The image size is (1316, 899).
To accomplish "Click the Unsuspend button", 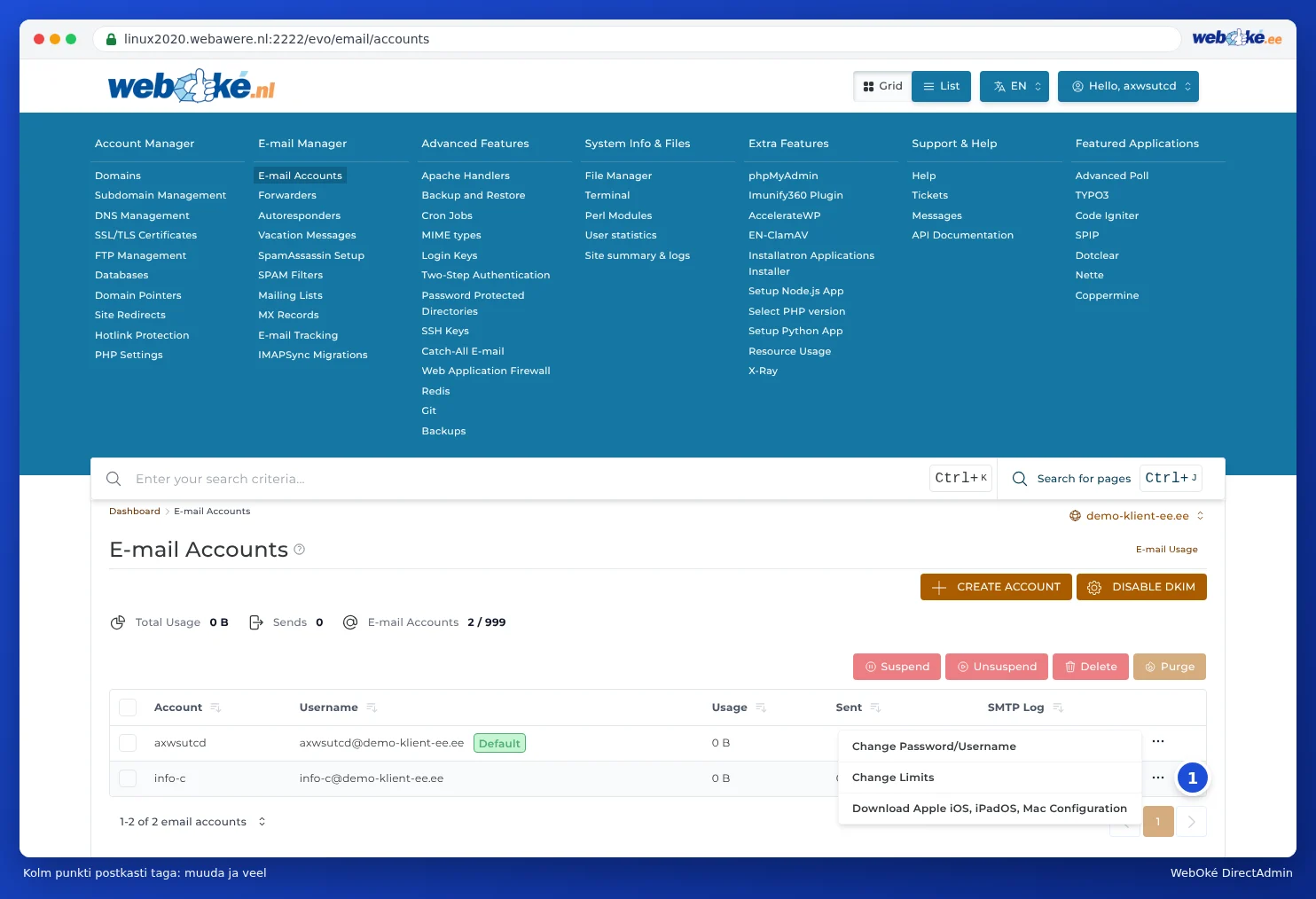I will [x=997, y=667].
